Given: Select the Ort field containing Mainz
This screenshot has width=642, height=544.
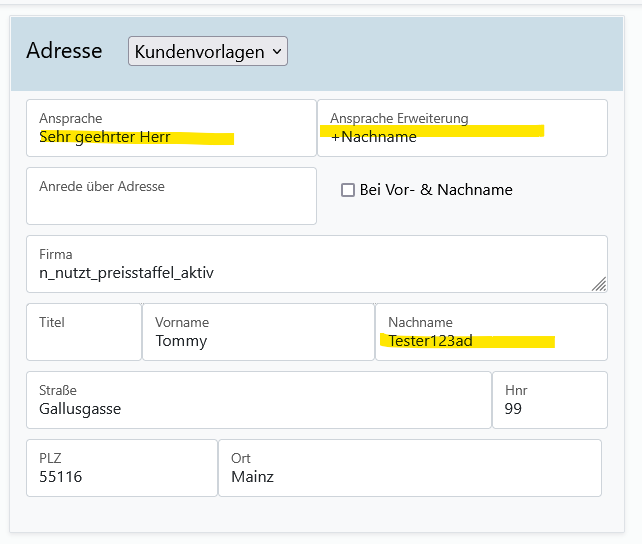Looking at the screenshot, I should click(409, 477).
